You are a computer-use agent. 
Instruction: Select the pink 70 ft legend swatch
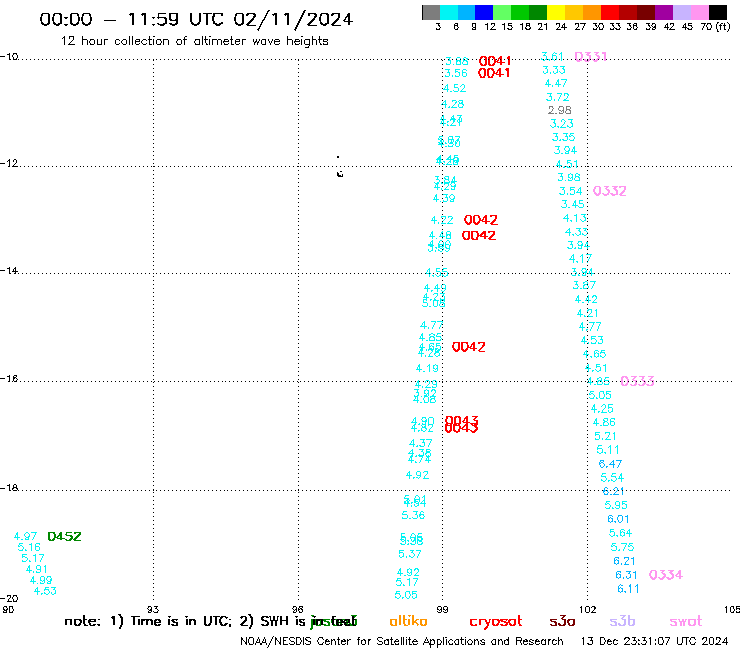699,12
